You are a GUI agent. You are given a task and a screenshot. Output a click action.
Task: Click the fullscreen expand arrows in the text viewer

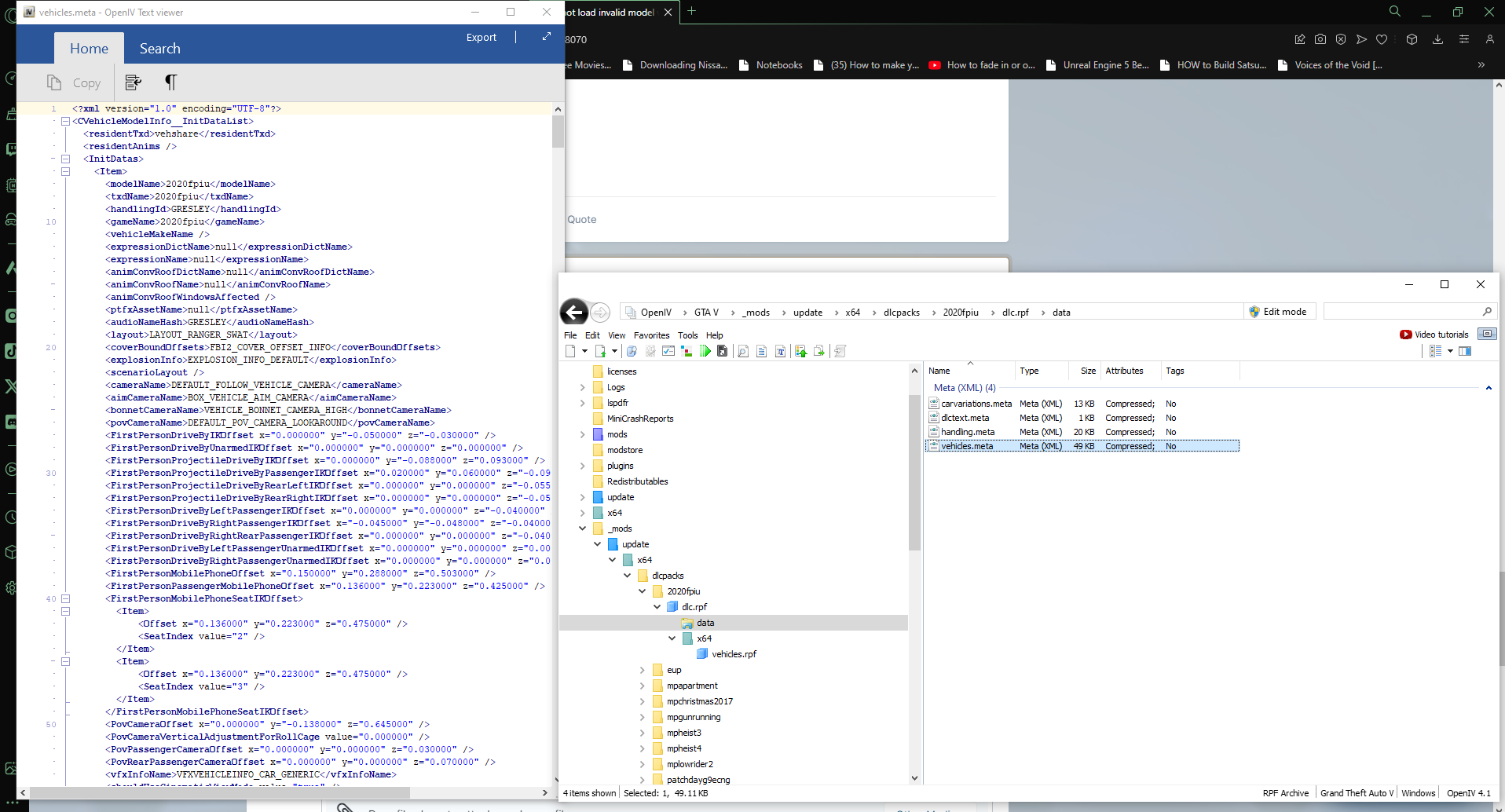pyautogui.click(x=547, y=37)
